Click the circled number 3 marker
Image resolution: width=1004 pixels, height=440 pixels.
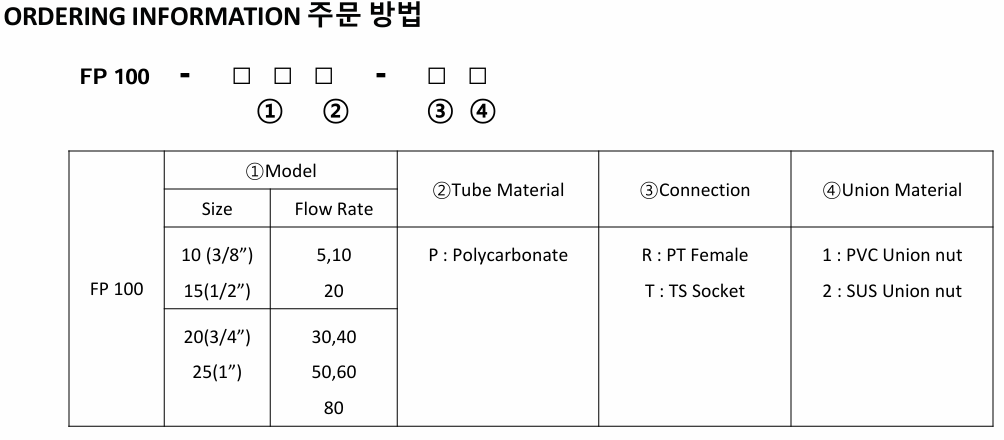(x=439, y=111)
